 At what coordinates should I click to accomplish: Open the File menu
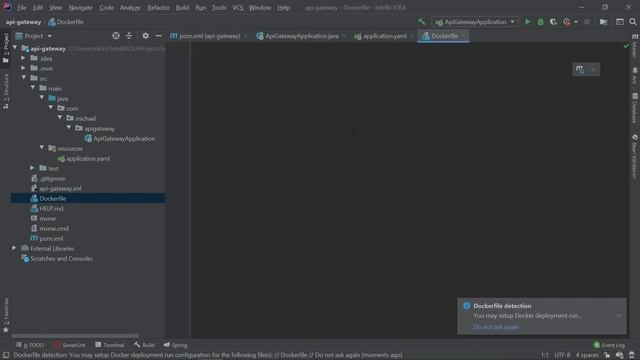(21, 7)
